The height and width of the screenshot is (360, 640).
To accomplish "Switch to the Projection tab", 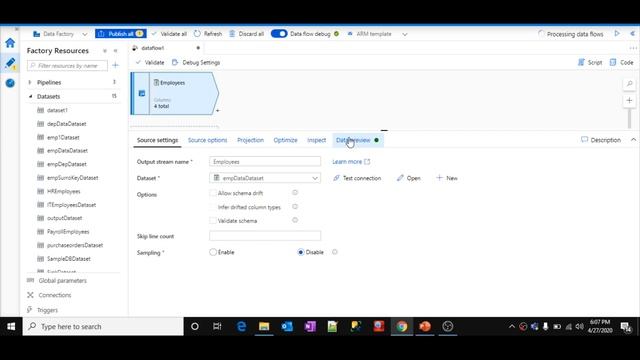I will (250, 140).
